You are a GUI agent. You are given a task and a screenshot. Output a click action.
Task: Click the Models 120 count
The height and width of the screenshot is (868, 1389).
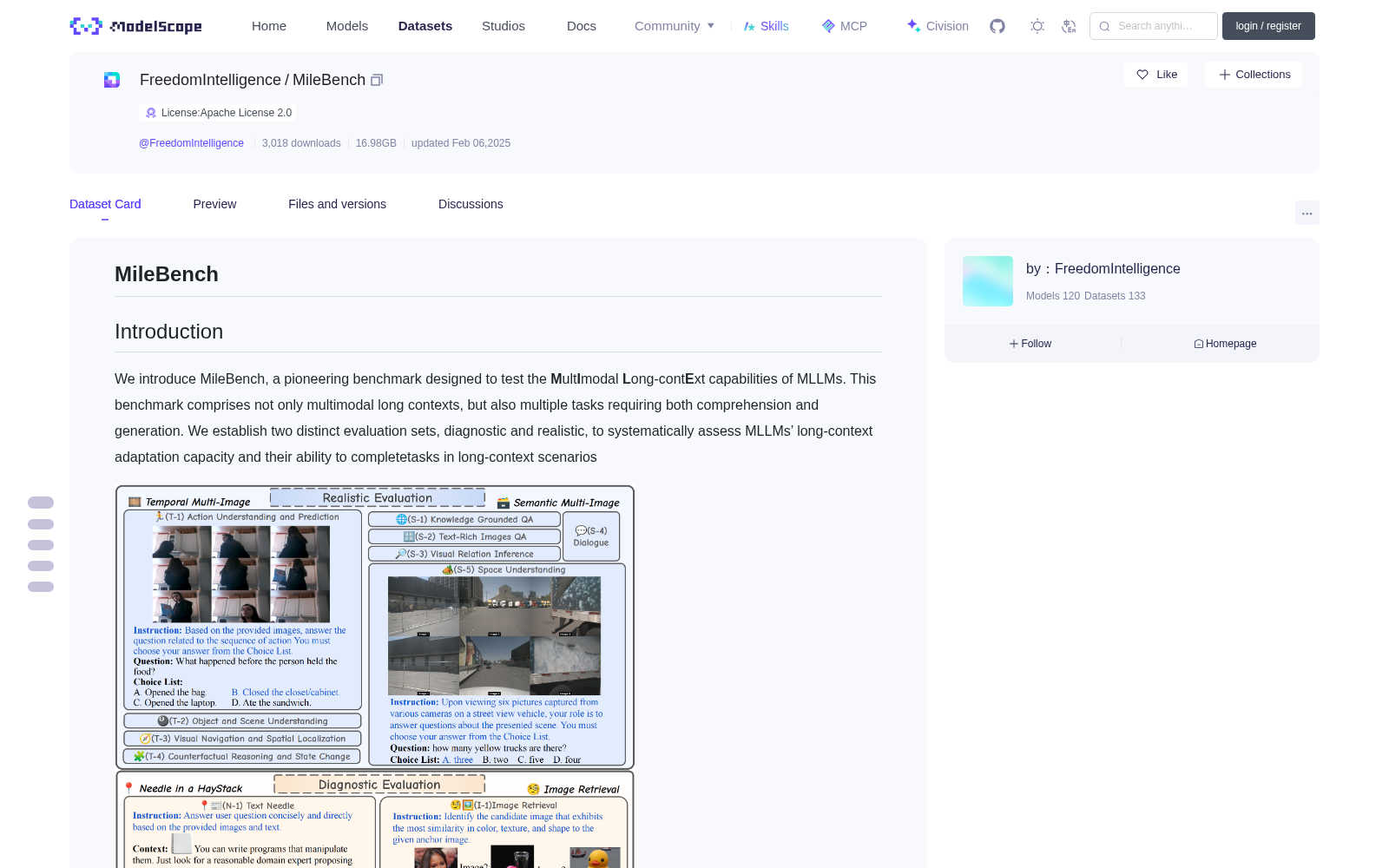[x=1053, y=296]
